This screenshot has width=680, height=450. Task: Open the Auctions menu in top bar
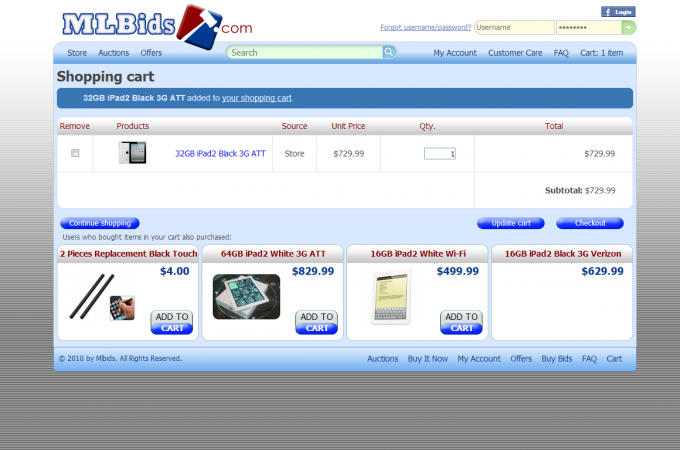coord(114,53)
